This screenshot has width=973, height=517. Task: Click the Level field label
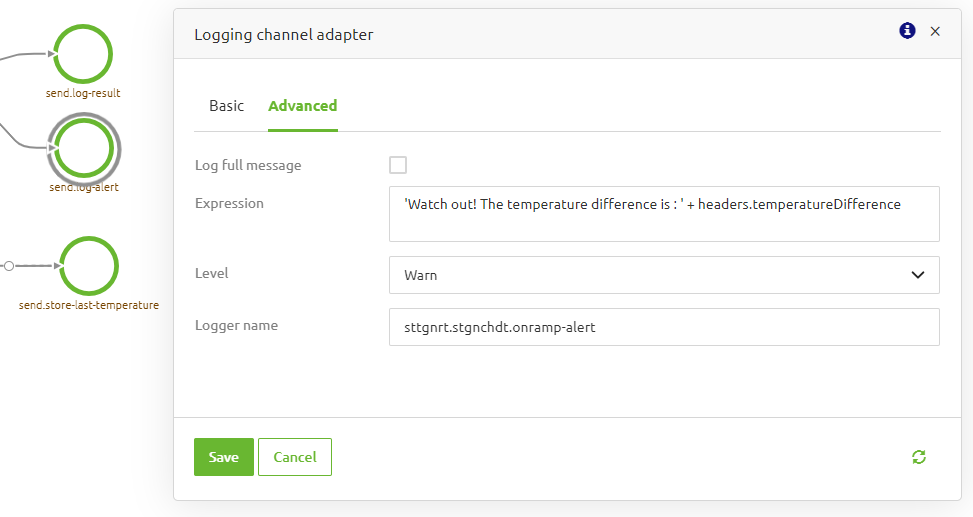212,273
